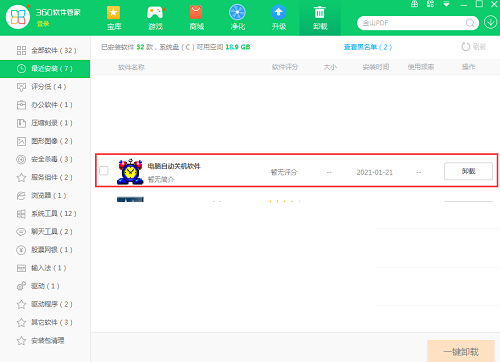Sort by 安装时间 column header
Screen dimensions: 500x362
[x=376, y=67]
